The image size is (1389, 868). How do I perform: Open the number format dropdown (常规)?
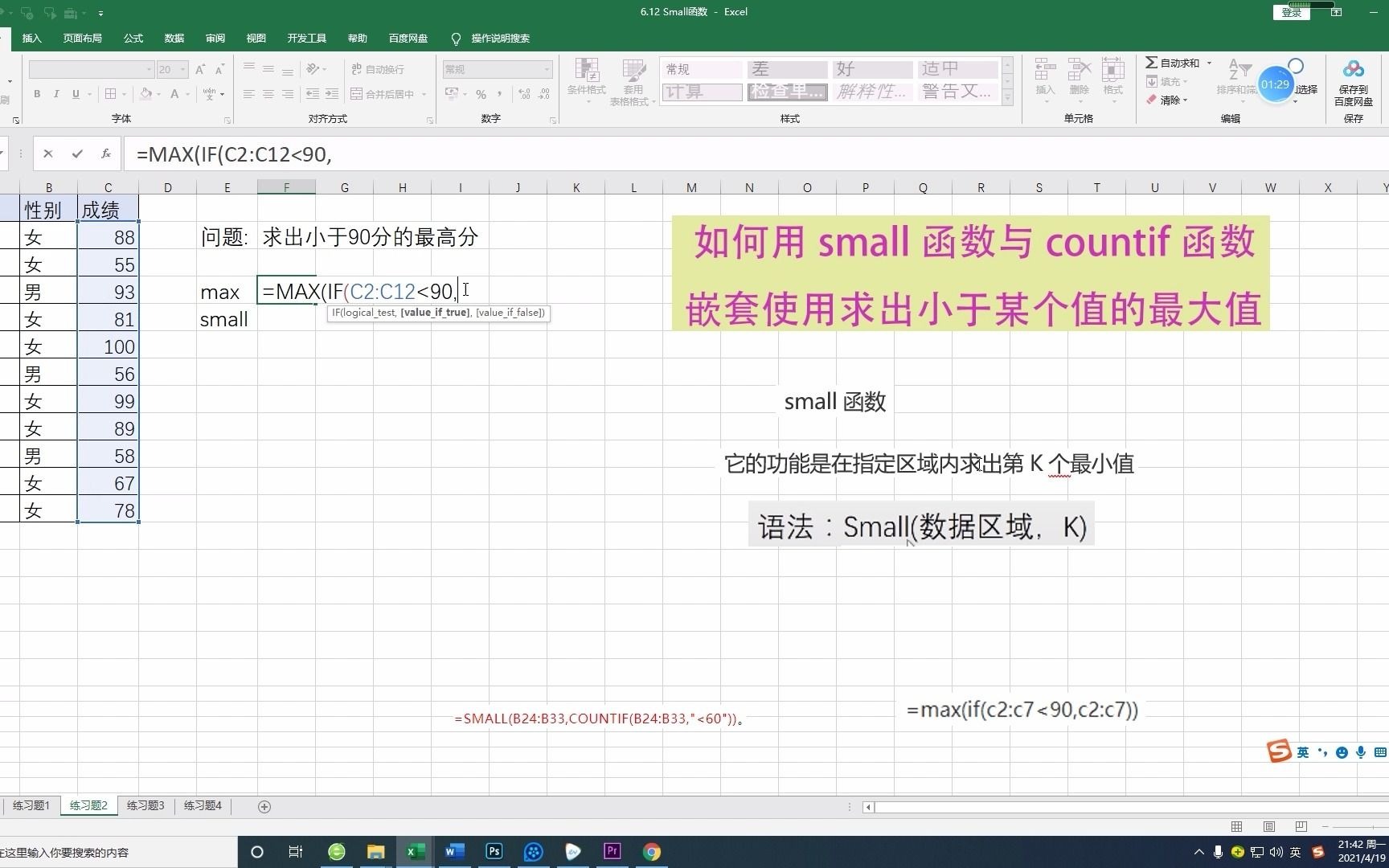pos(547,69)
